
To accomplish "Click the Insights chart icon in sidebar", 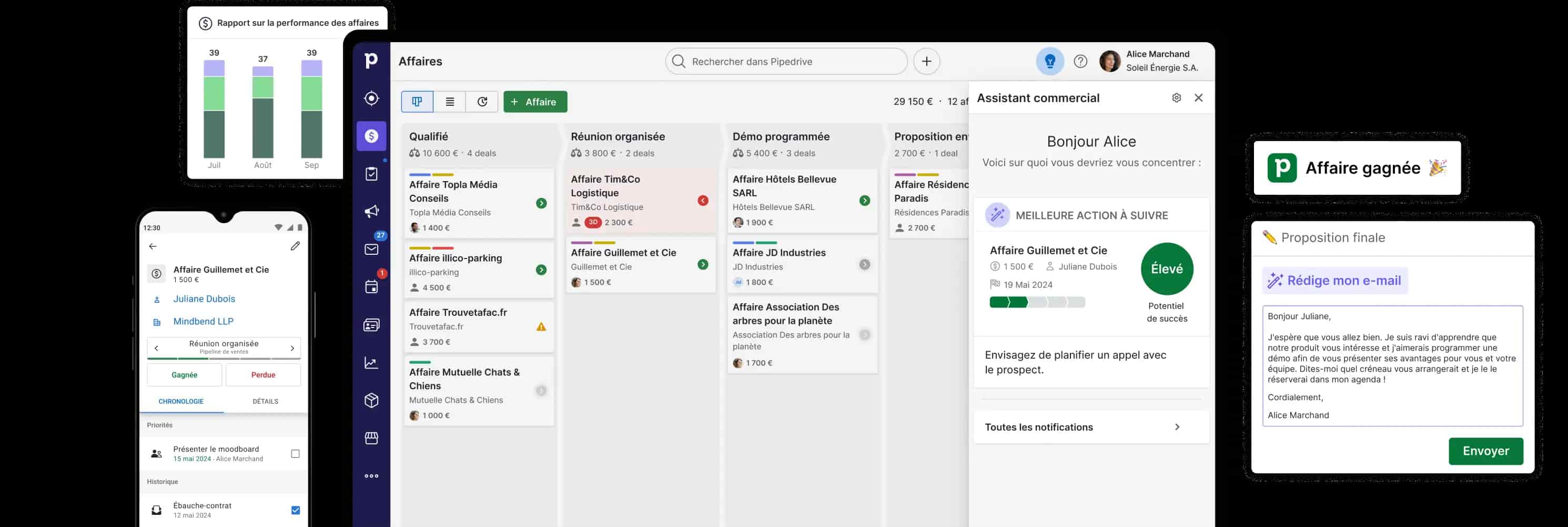I will pos(371,363).
